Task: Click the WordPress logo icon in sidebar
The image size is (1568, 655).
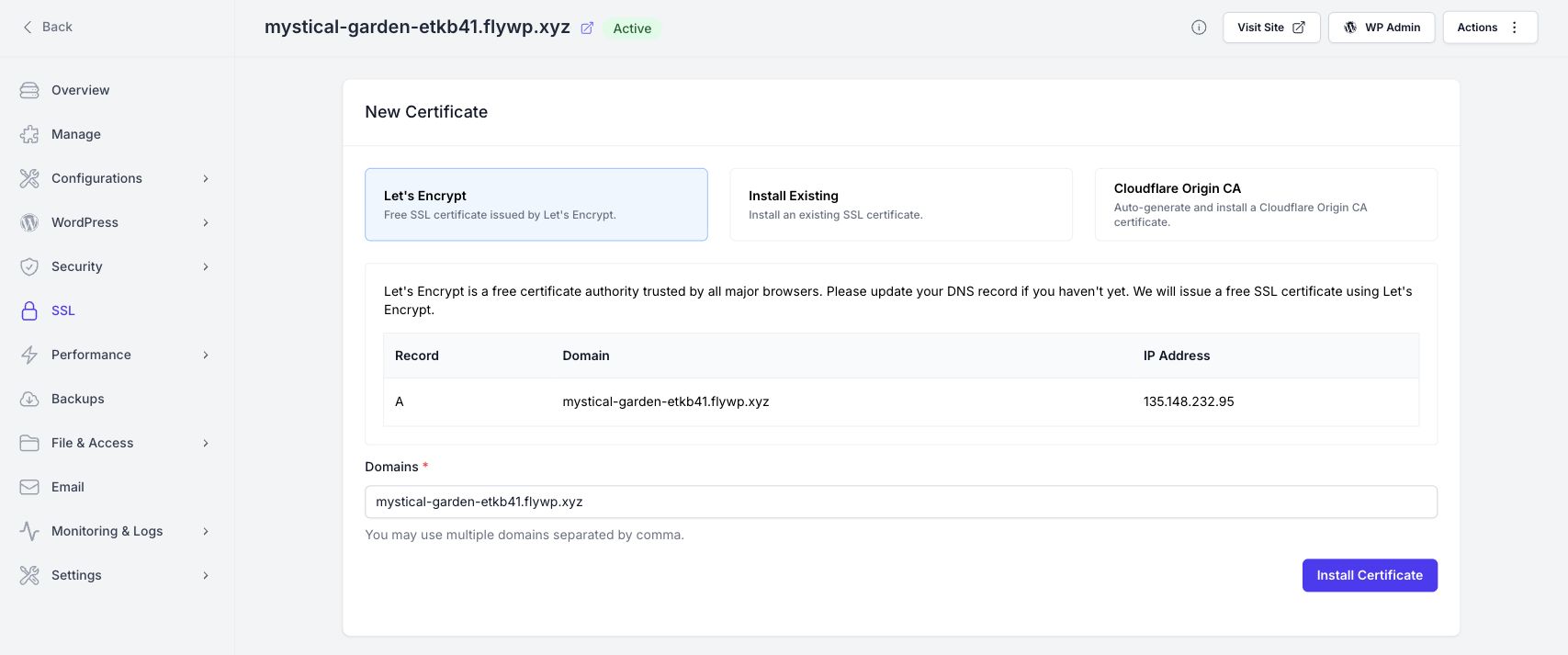Action: click(x=29, y=222)
